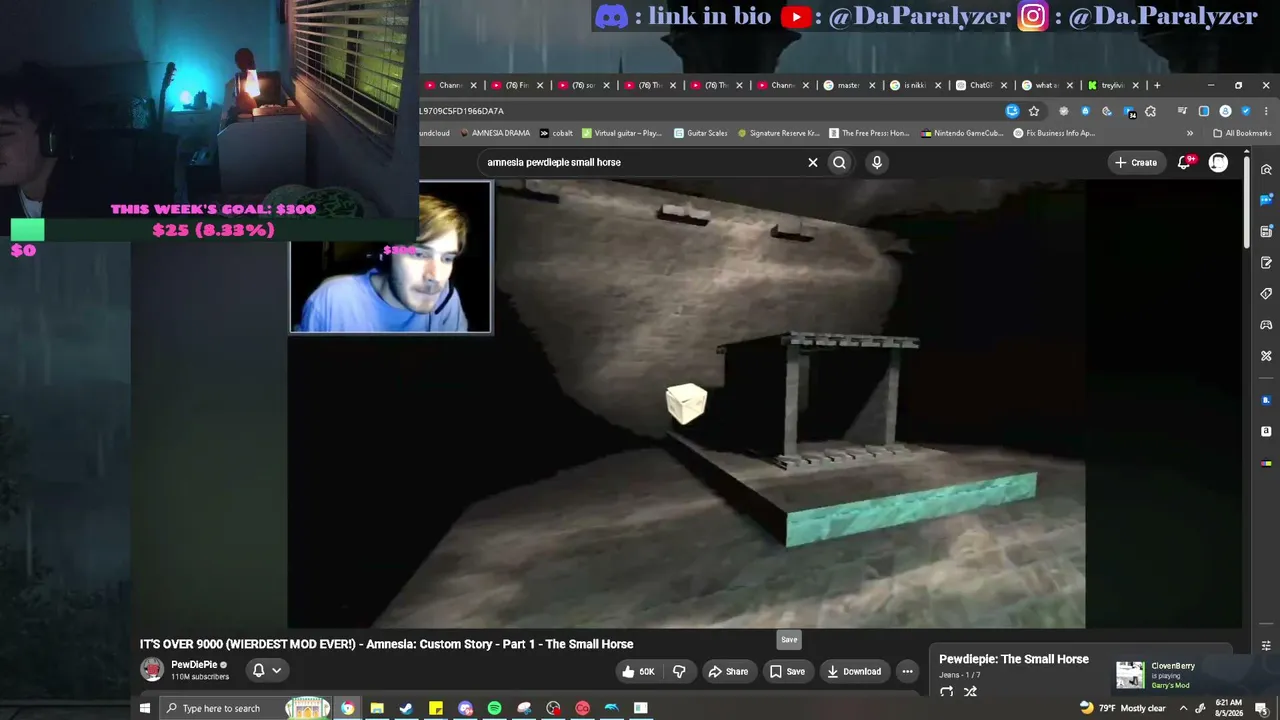Open the sidebar game controller icon
Screen dimensions: 1280x720
1266,325
